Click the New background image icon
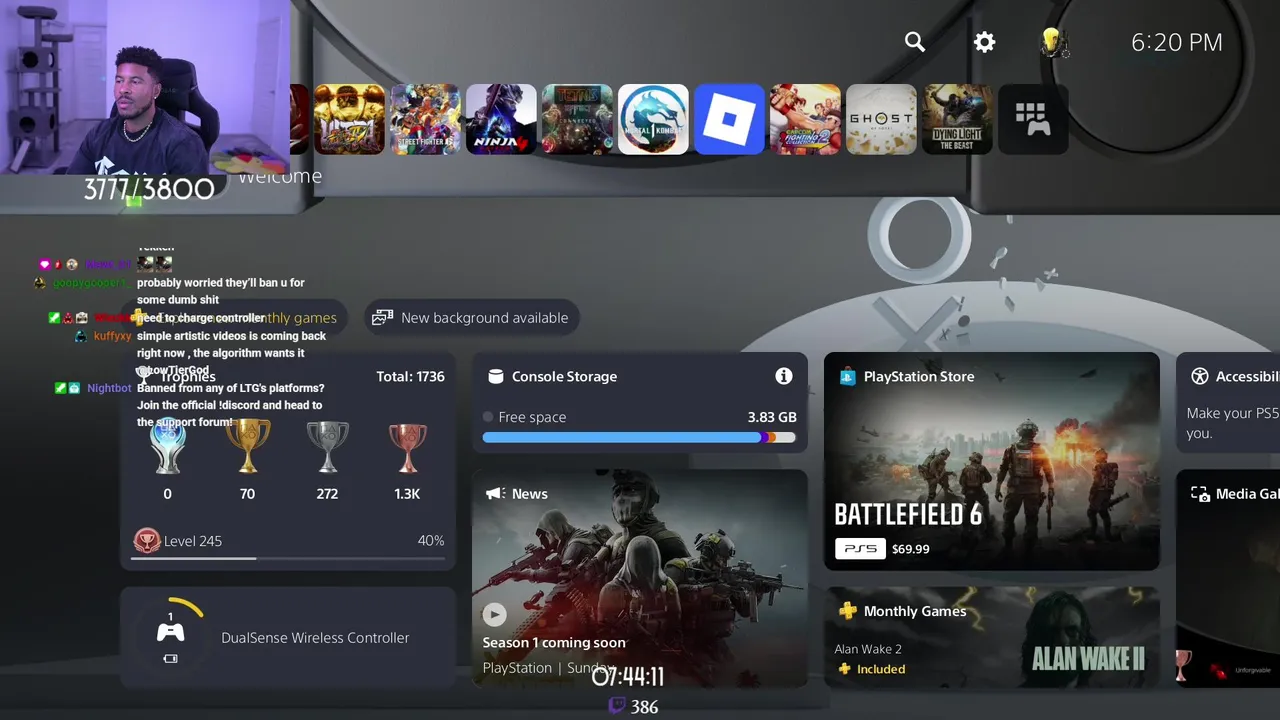 pyautogui.click(x=382, y=317)
